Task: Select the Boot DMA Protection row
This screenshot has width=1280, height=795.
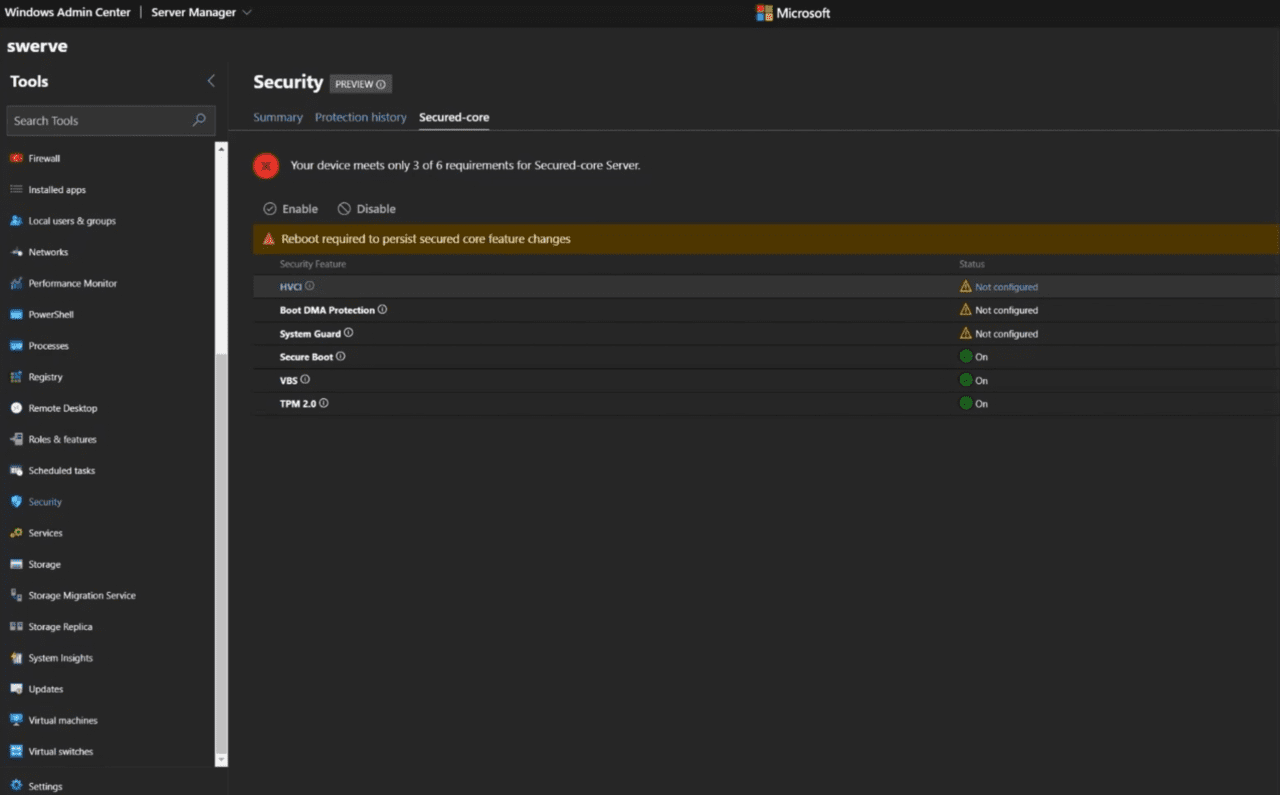Action: [x=766, y=310]
